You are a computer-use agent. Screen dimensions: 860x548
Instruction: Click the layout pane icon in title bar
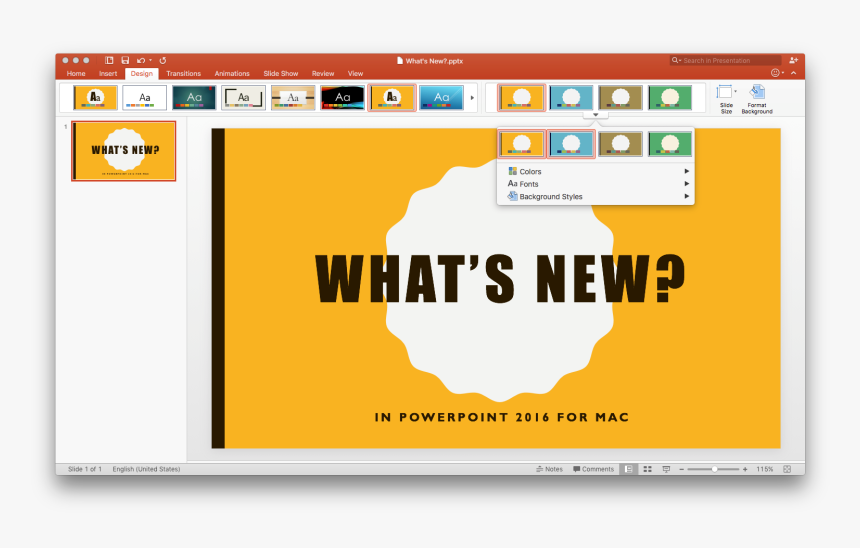[109, 60]
